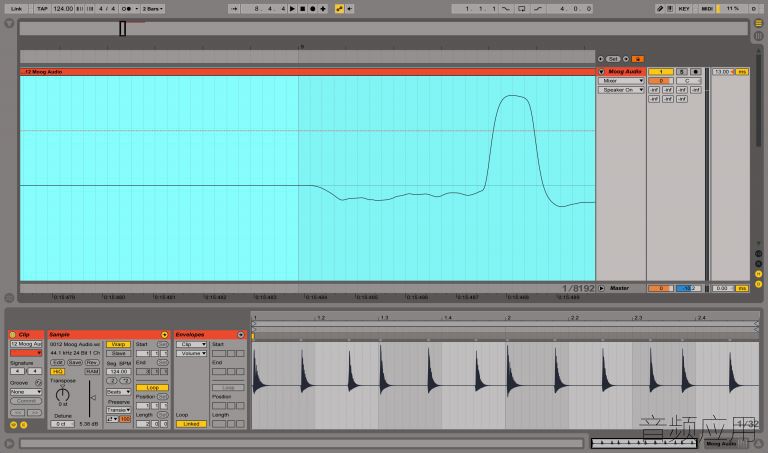The image size is (768, 453).
Task: Open the warp mode dropdown showing Beats
Action: (x=118, y=392)
